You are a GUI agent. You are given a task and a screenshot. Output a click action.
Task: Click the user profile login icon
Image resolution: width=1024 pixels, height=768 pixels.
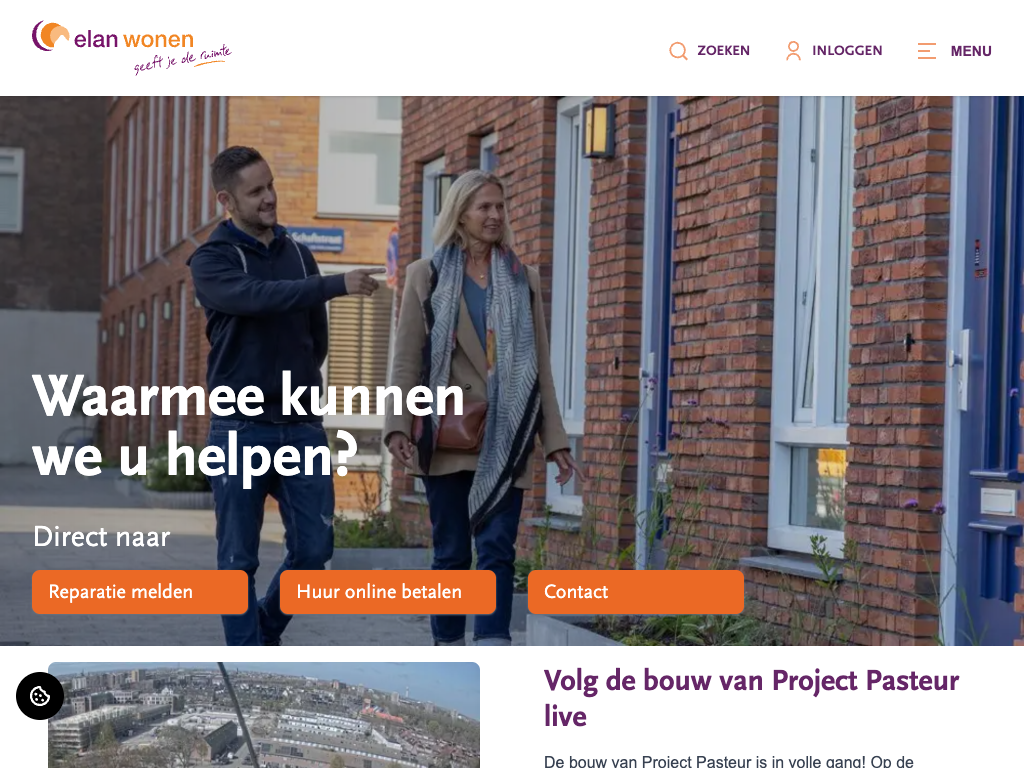point(793,51)
